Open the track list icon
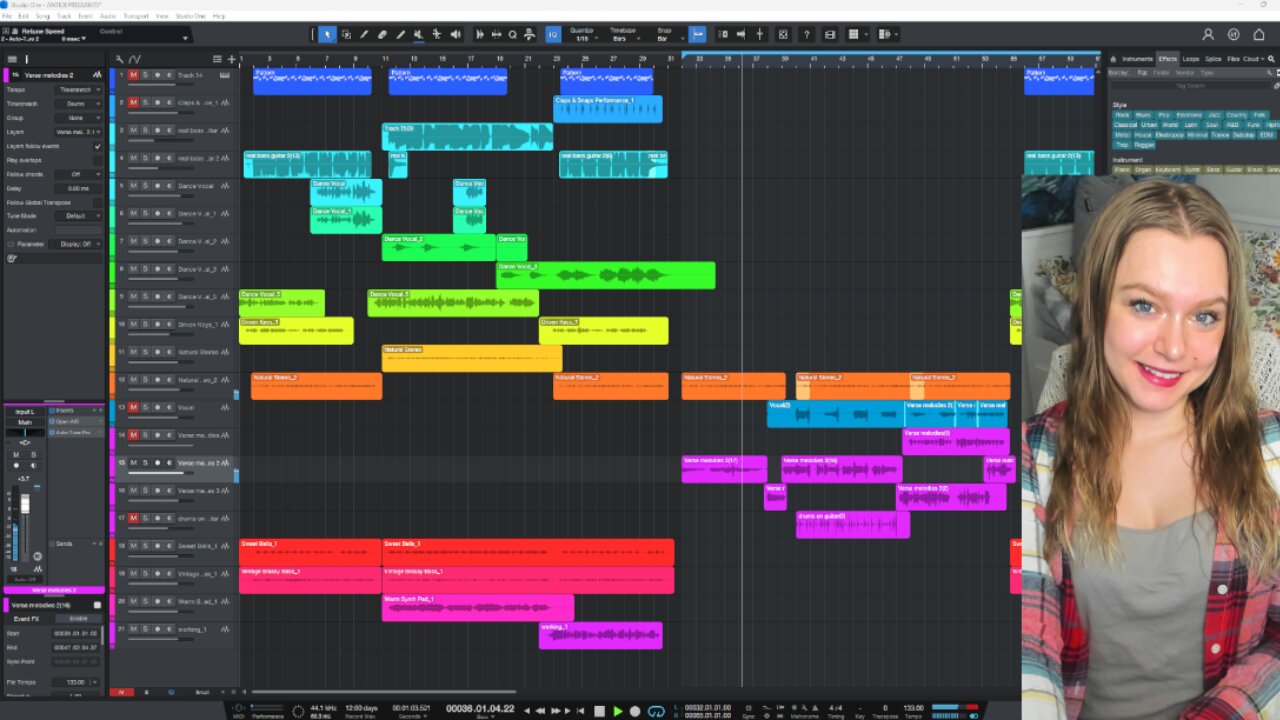 (x=218, y=59)
